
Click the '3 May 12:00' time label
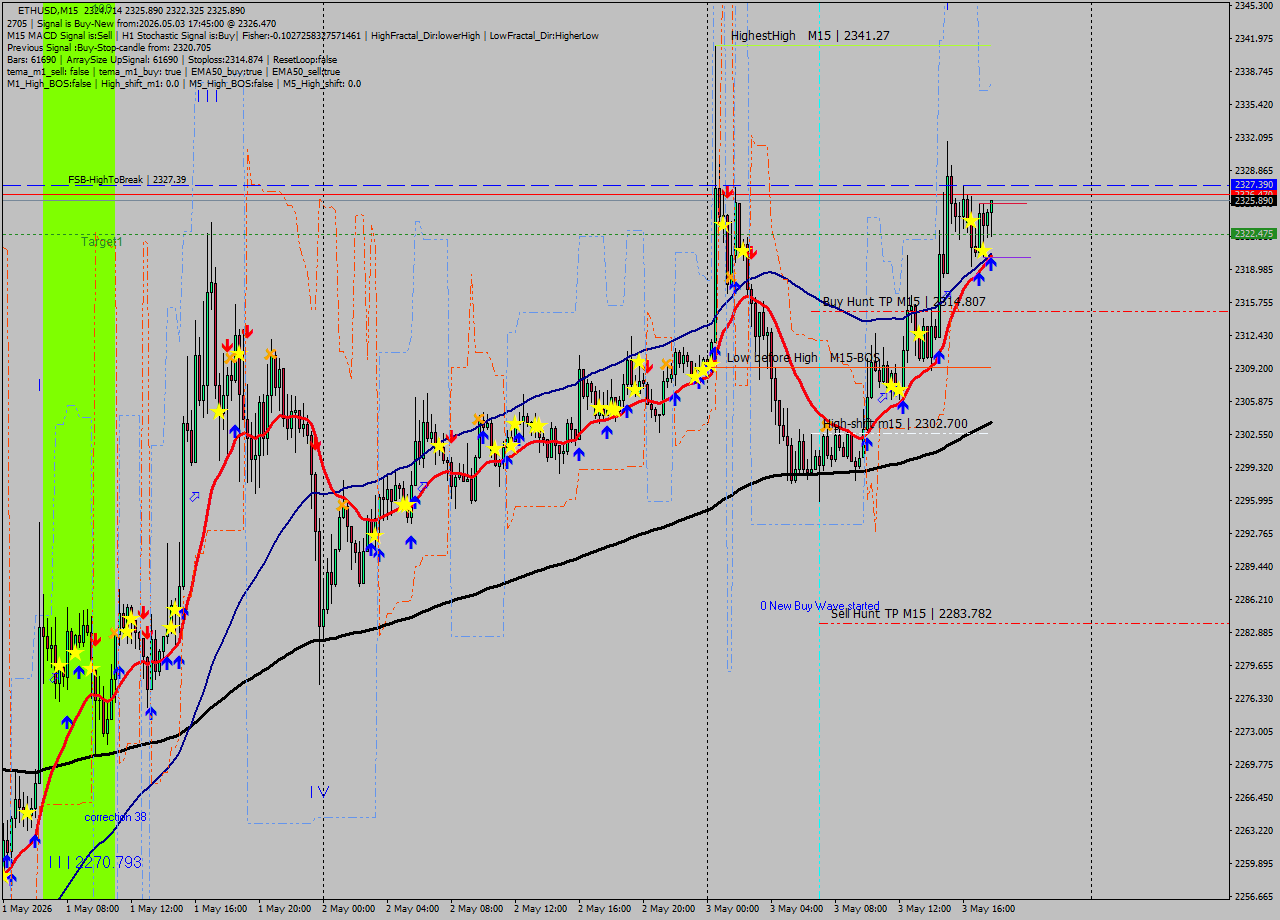tap(924, 909)
